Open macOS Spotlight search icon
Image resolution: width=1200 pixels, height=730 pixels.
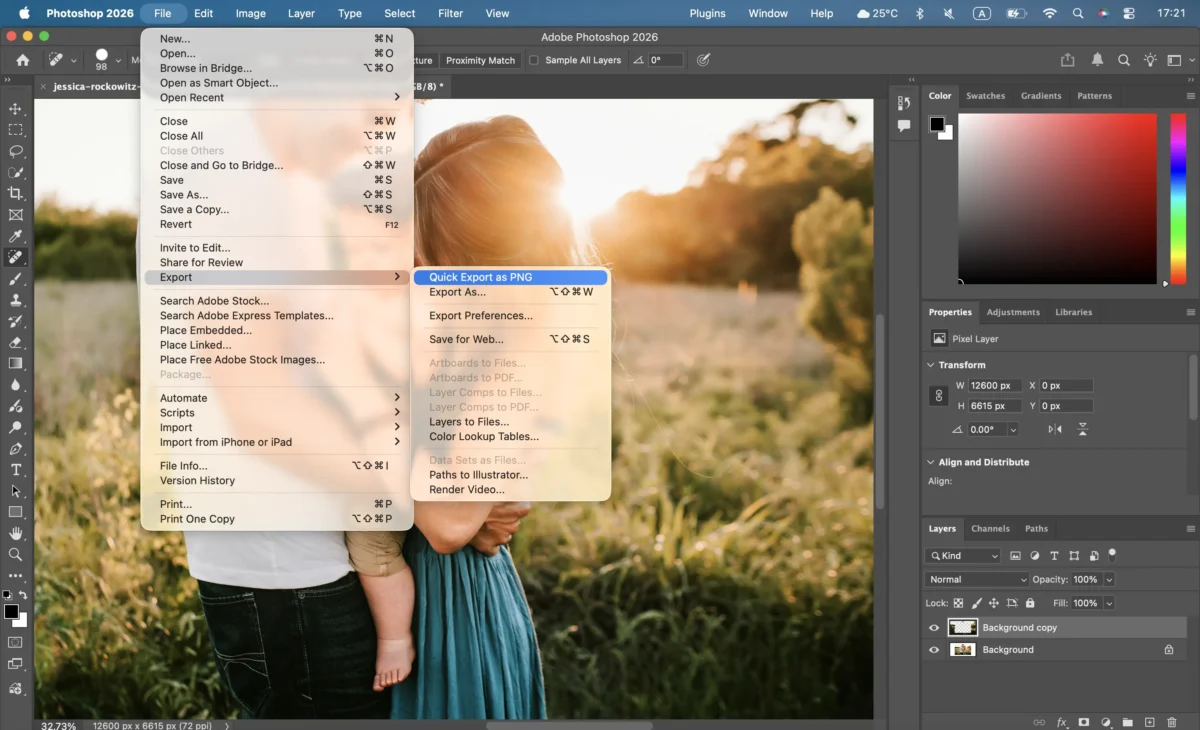pyautogui.click(x=1077, y=14)
